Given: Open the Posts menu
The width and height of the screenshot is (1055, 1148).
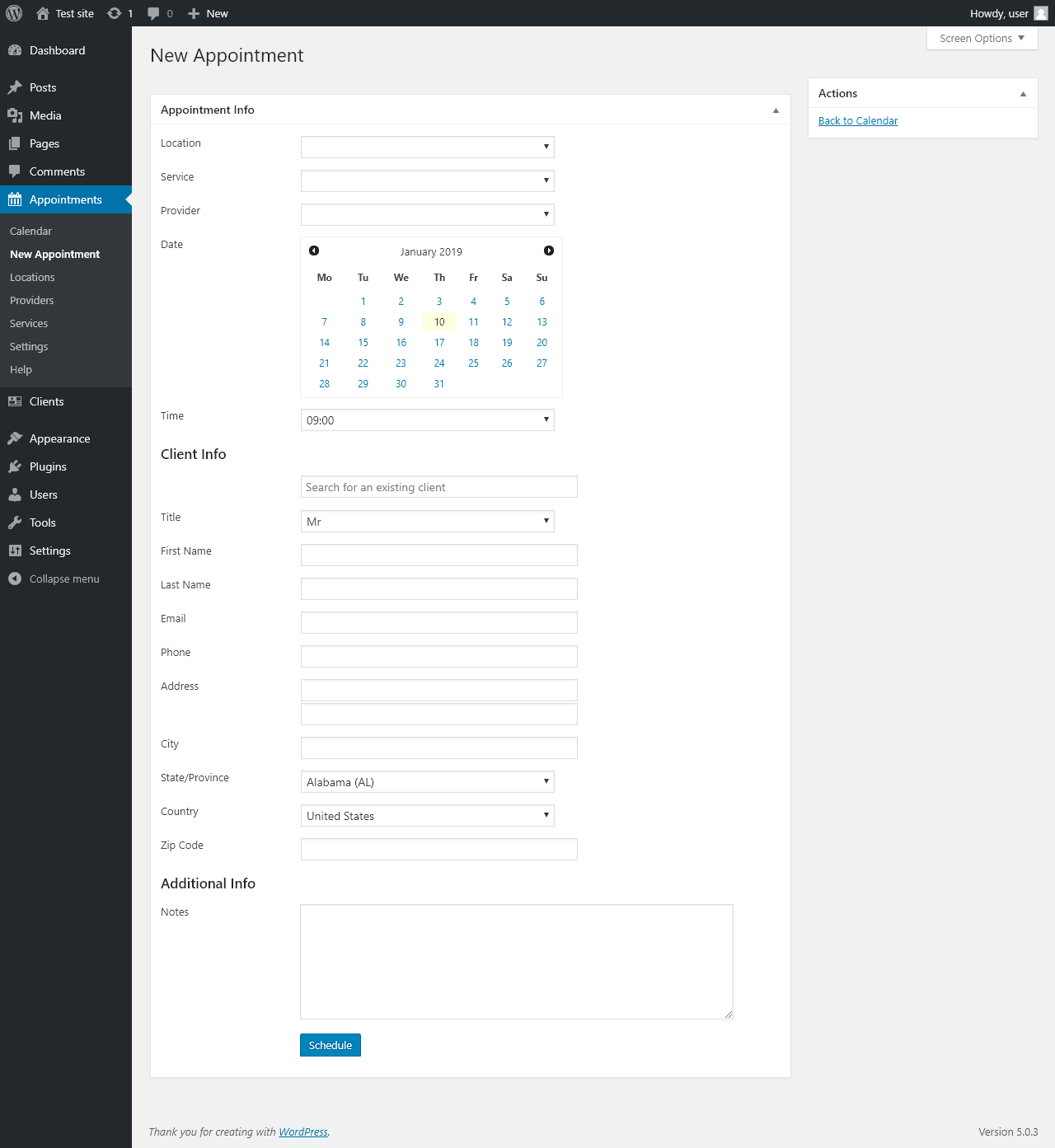Looking at the screenshot, I should click(66, 87).
